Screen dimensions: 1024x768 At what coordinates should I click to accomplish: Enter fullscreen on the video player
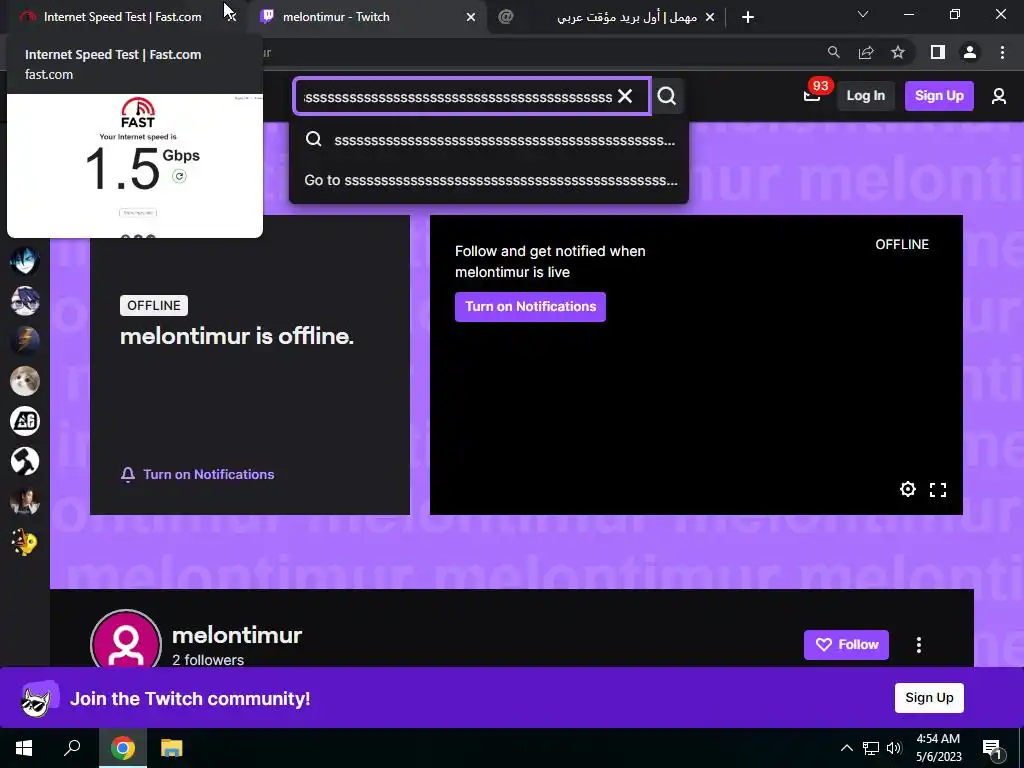(938, 489)
